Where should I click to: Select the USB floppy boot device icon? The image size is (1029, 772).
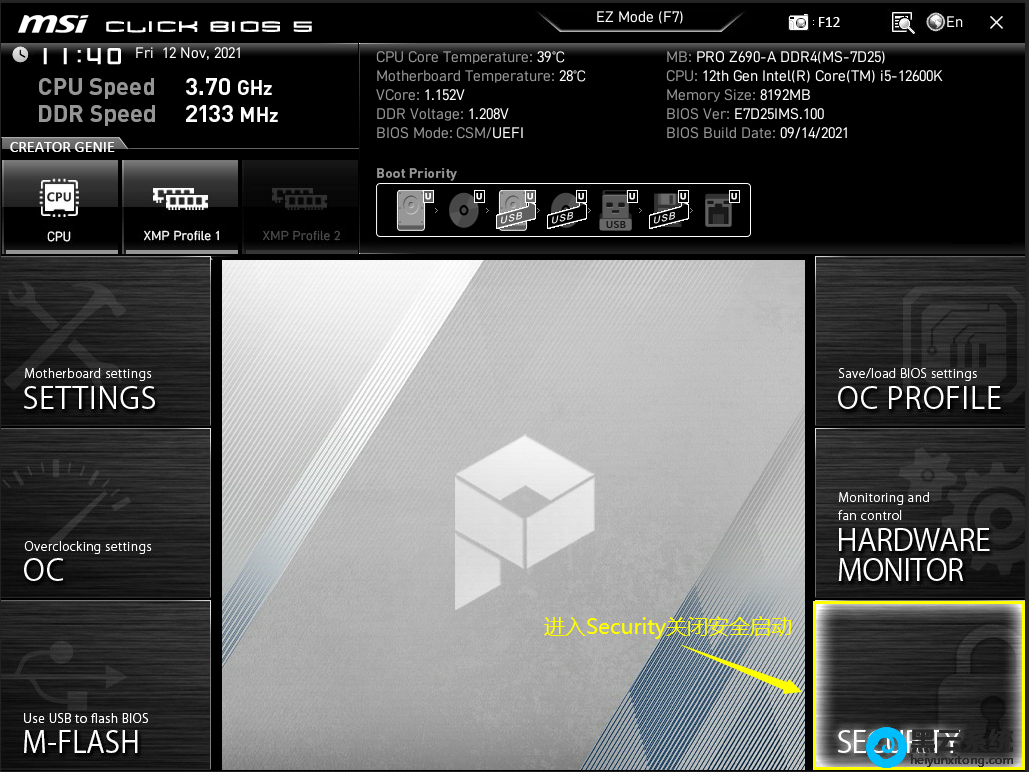[x=667, y=210]
